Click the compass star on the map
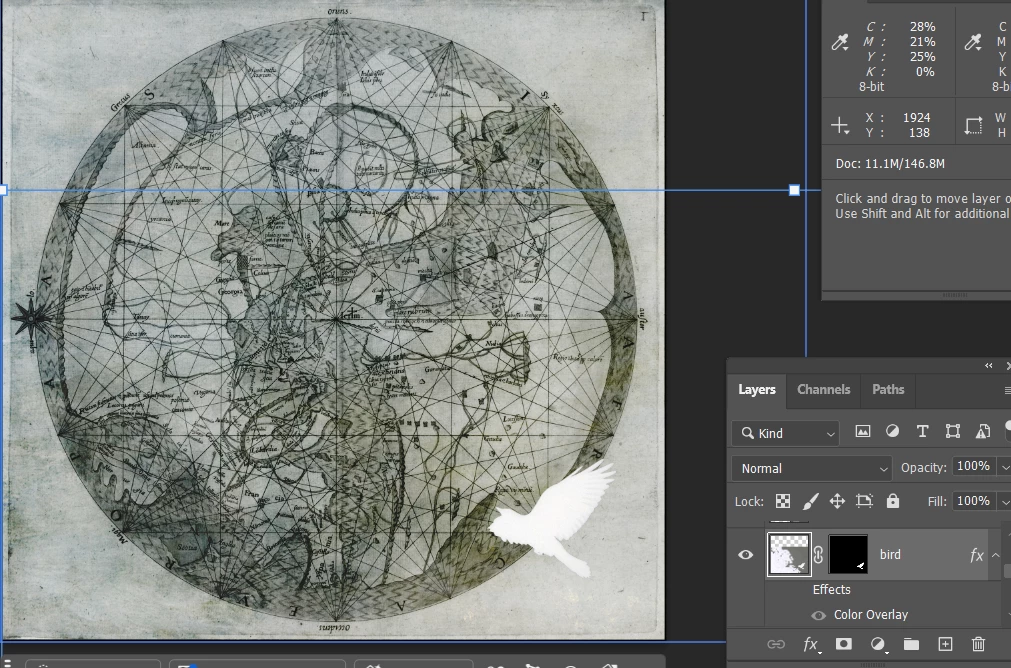Image resolution: width=1011 pixels, height=668 pixels. [29, 317]
